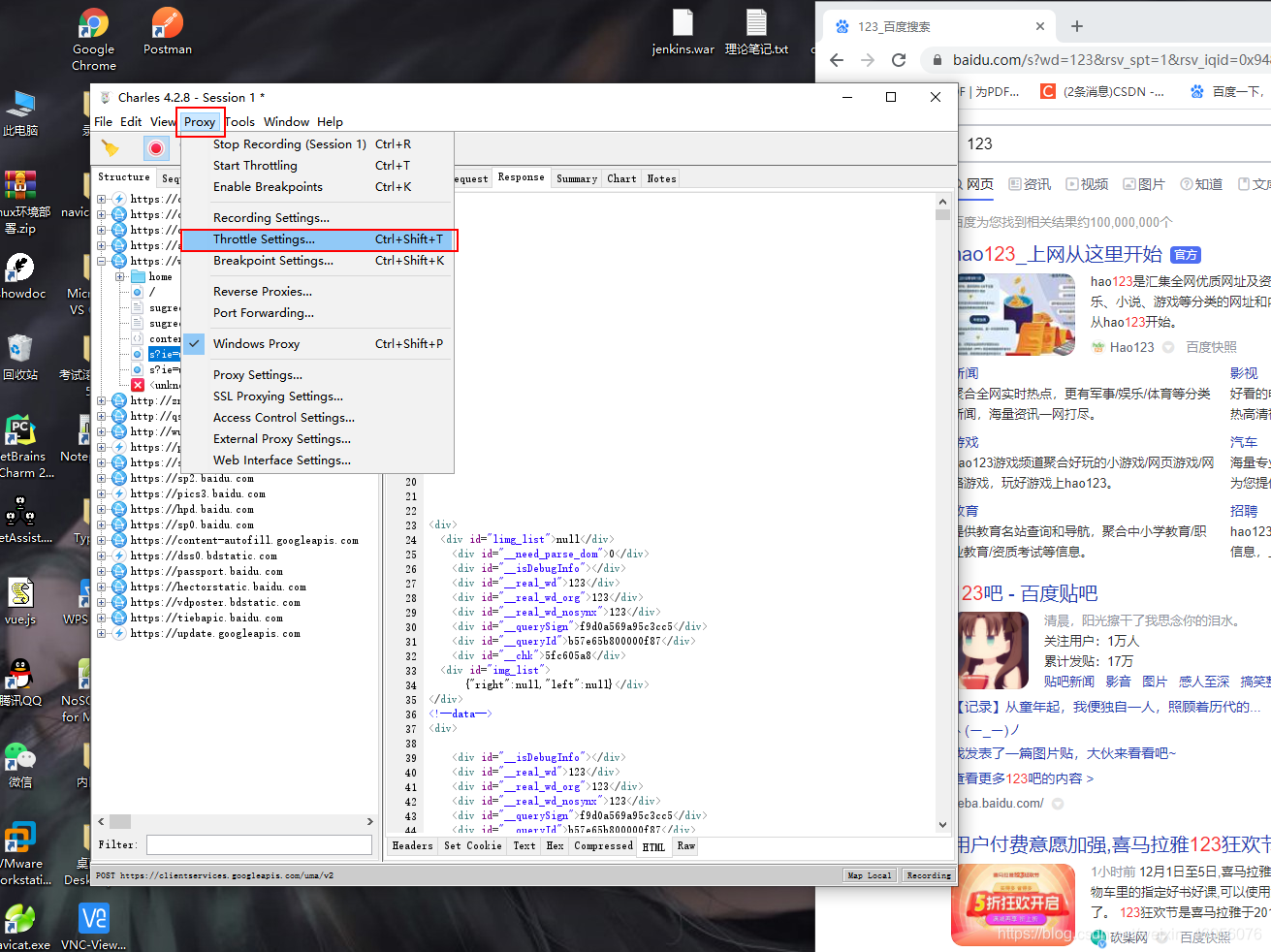Switch to the Headers response sub-tab
The height and width of the screenshot is (952, 1271).
[x=412, y=846]
